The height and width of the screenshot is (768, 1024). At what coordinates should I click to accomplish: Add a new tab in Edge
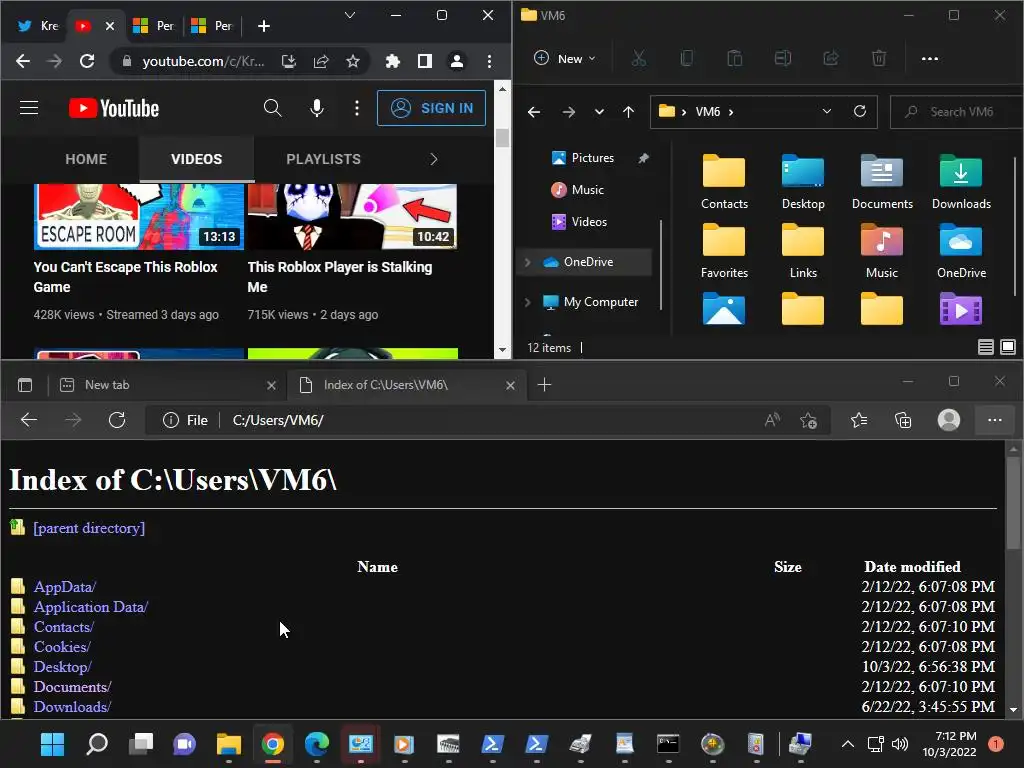pyautogui.click(x=544, y=385)
